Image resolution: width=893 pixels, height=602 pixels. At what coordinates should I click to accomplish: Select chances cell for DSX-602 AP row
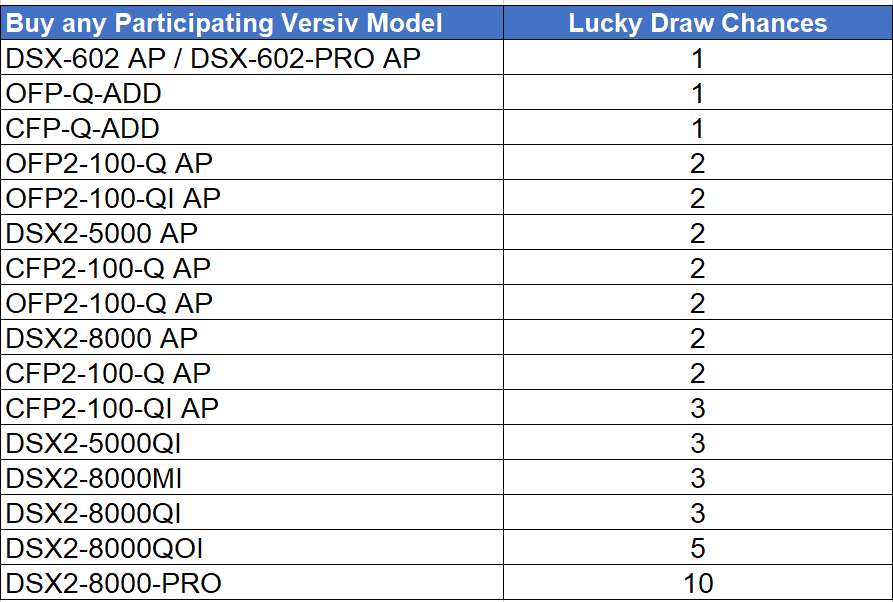tap(698, 57)
